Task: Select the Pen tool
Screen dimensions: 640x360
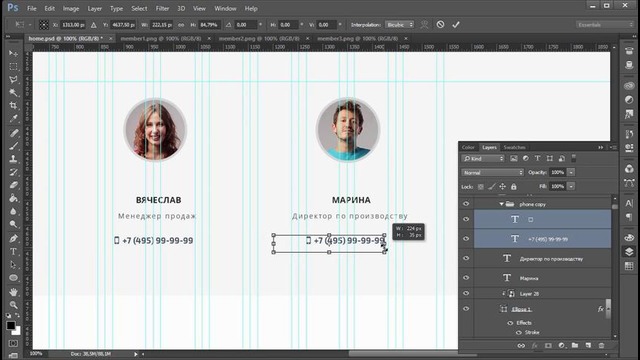Action: (x=13, y=238)
